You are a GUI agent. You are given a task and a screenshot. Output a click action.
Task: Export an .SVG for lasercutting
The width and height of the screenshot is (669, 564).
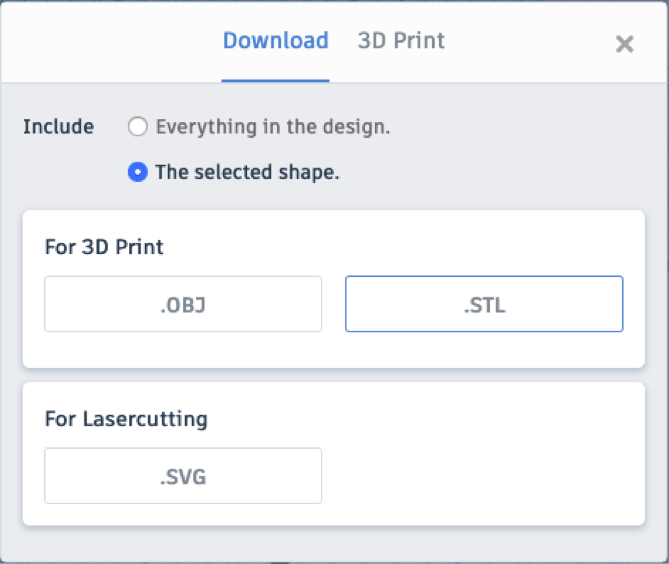coord(183,476)
